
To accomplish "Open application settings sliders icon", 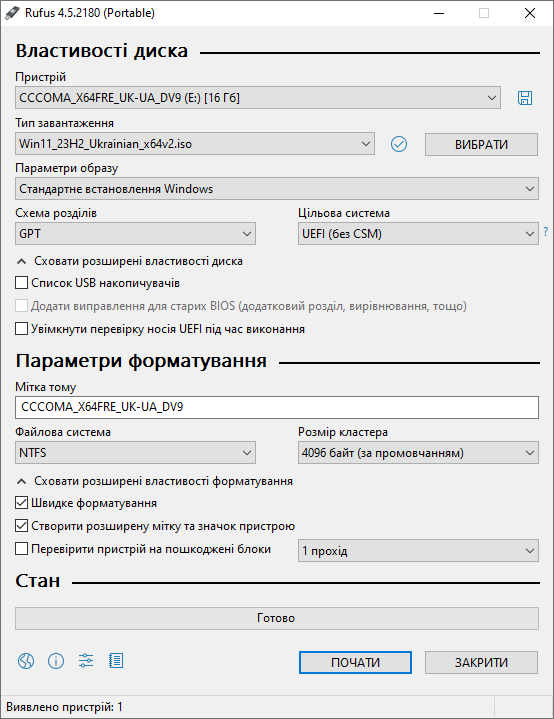I will 86,661.
